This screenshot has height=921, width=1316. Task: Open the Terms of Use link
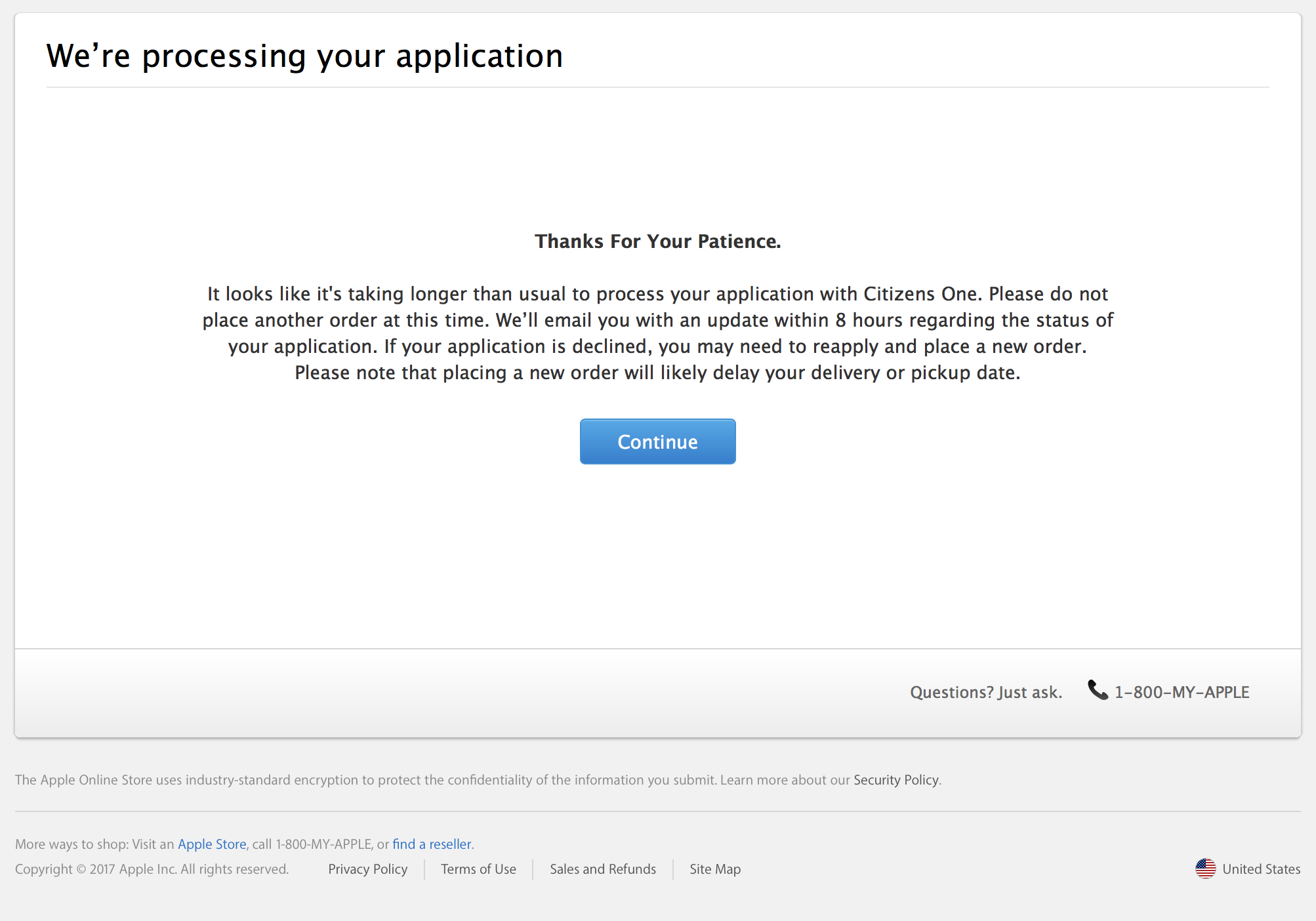click(x=478, y=869)
